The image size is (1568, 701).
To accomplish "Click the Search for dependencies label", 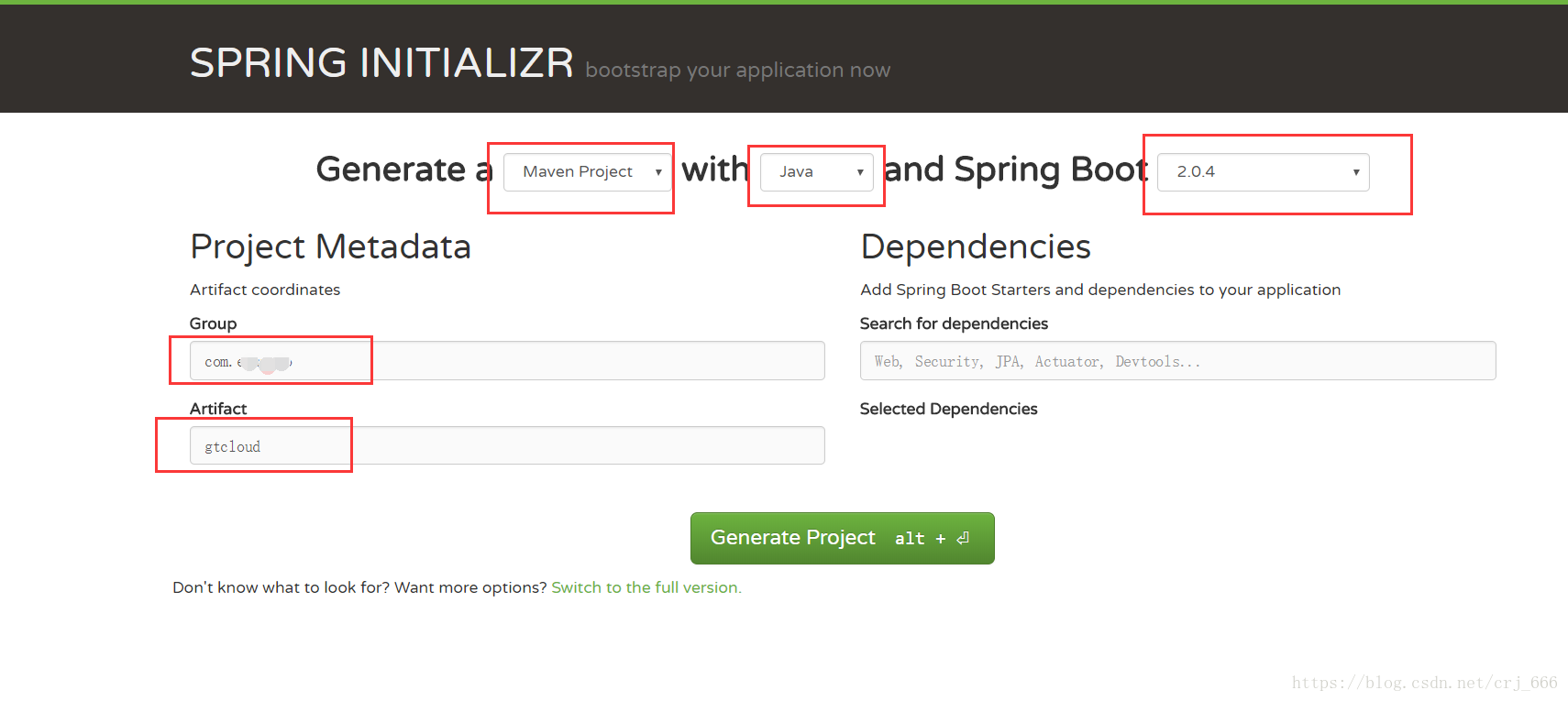I will pyautogui.click(x=954, y=323).
